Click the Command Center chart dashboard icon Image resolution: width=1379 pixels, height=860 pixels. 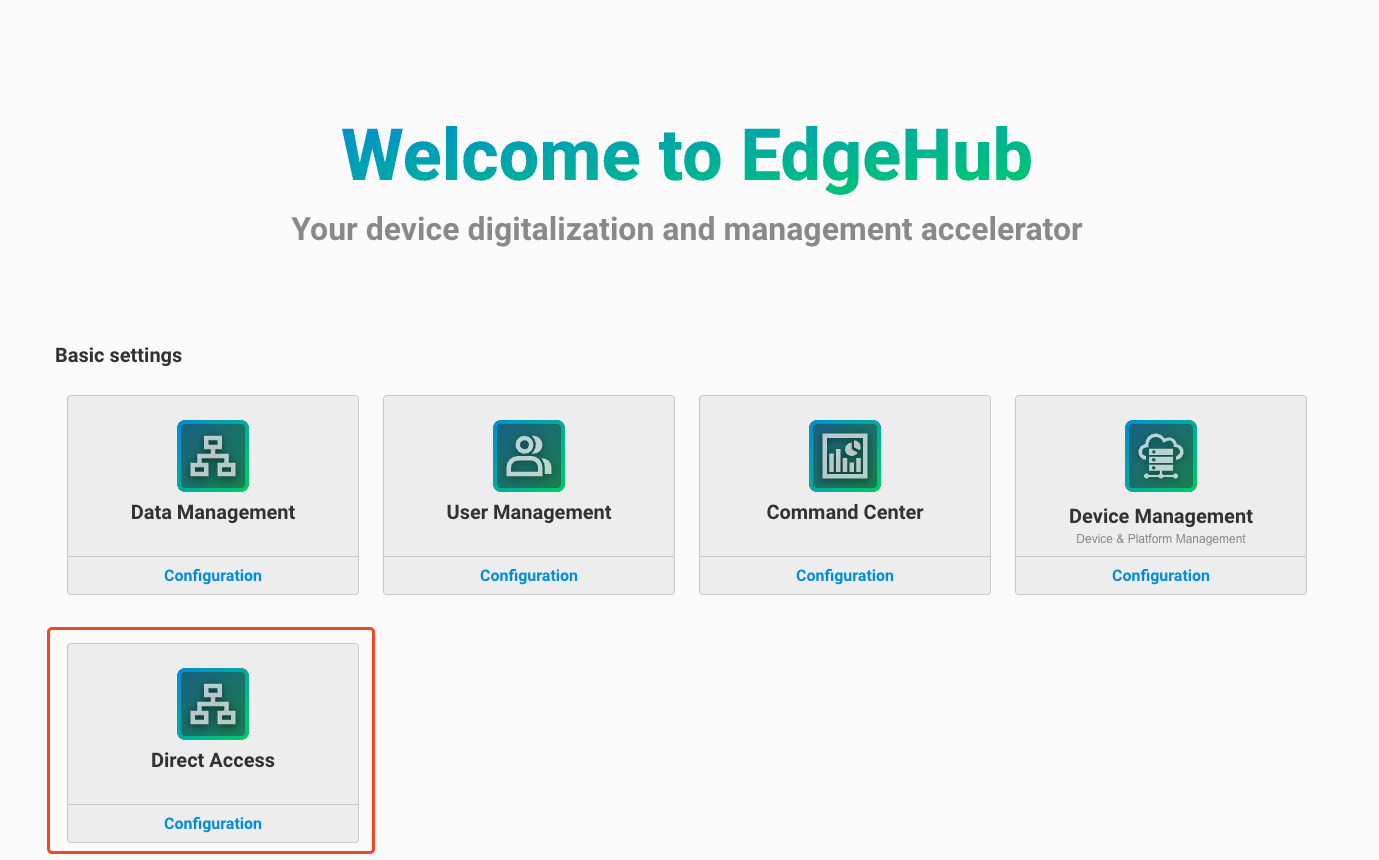click(845, 456)
